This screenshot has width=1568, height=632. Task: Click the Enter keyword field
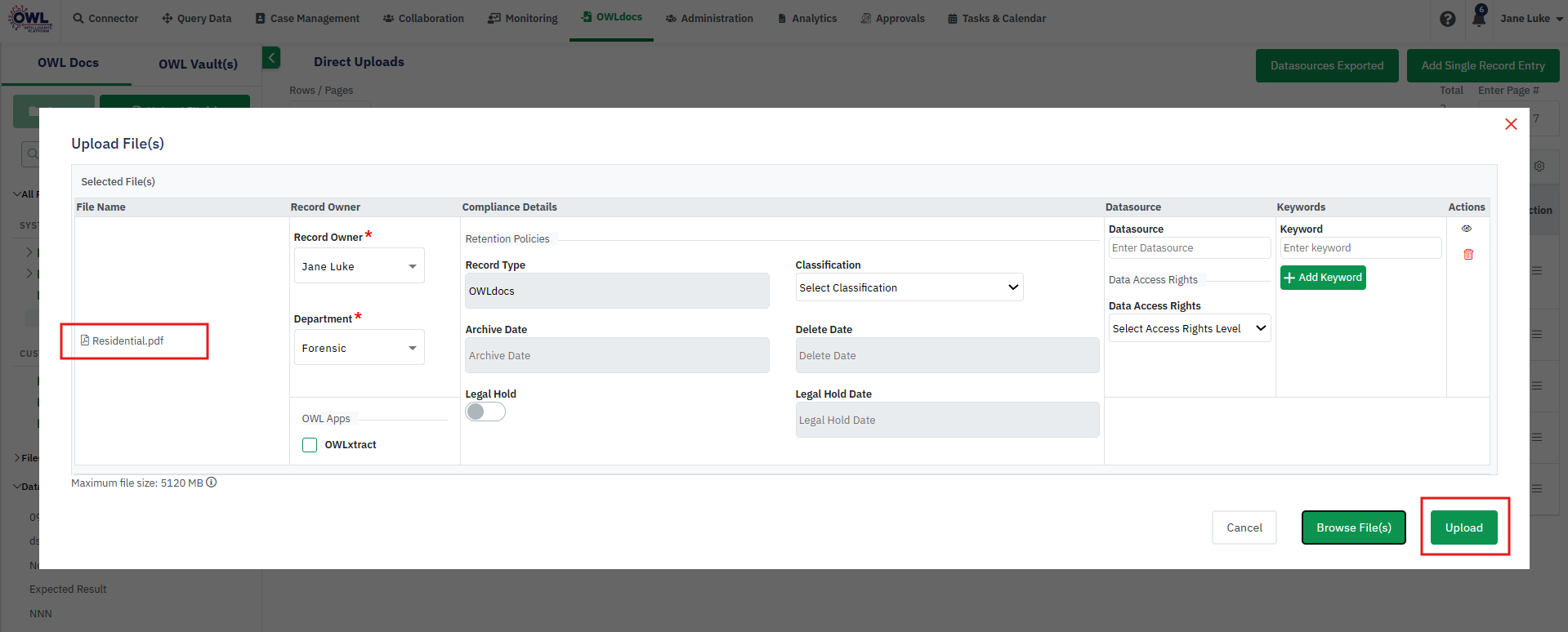(1360, 248)
